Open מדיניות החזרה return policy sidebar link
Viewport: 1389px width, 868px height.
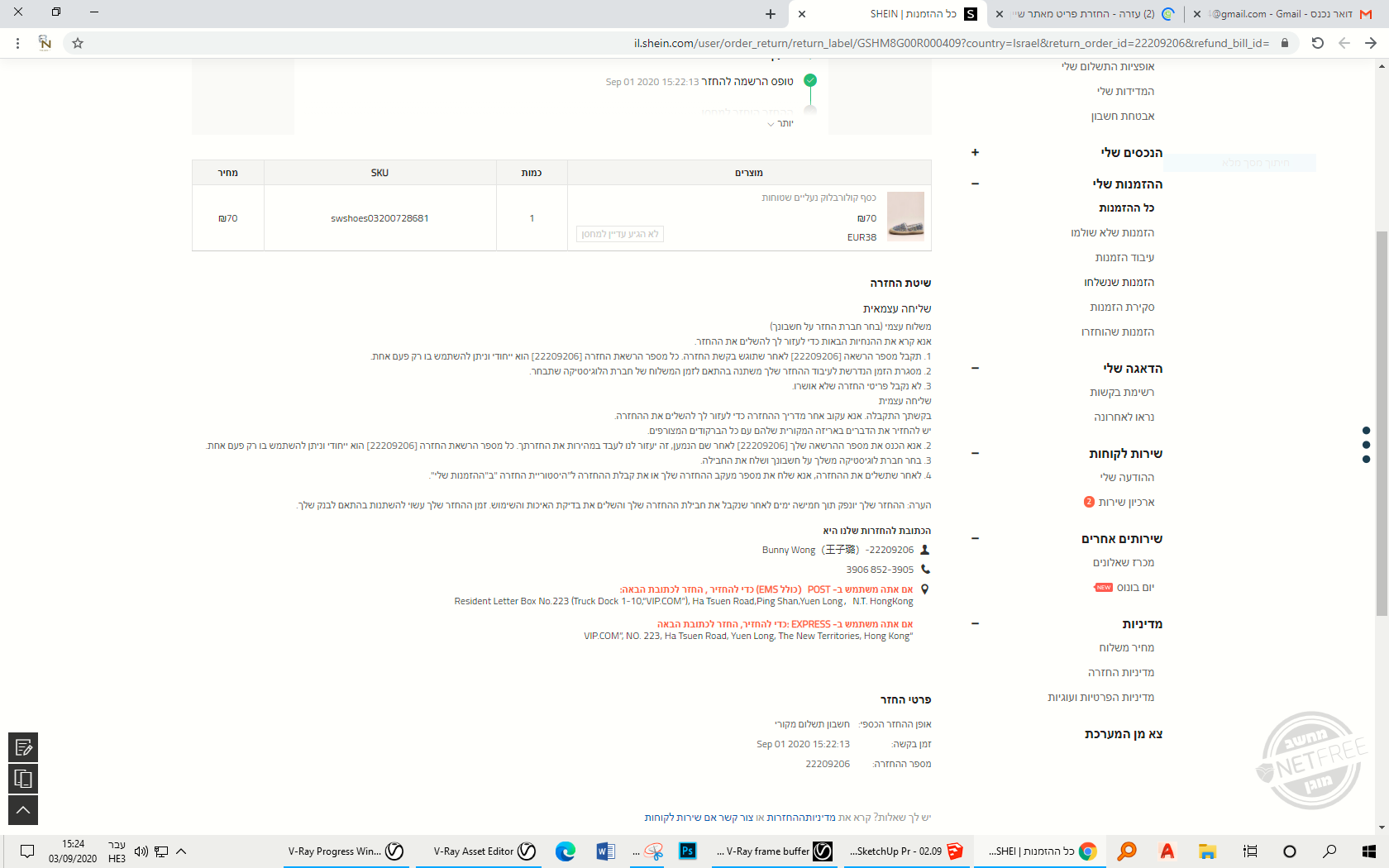click(x=1121, y=672)
